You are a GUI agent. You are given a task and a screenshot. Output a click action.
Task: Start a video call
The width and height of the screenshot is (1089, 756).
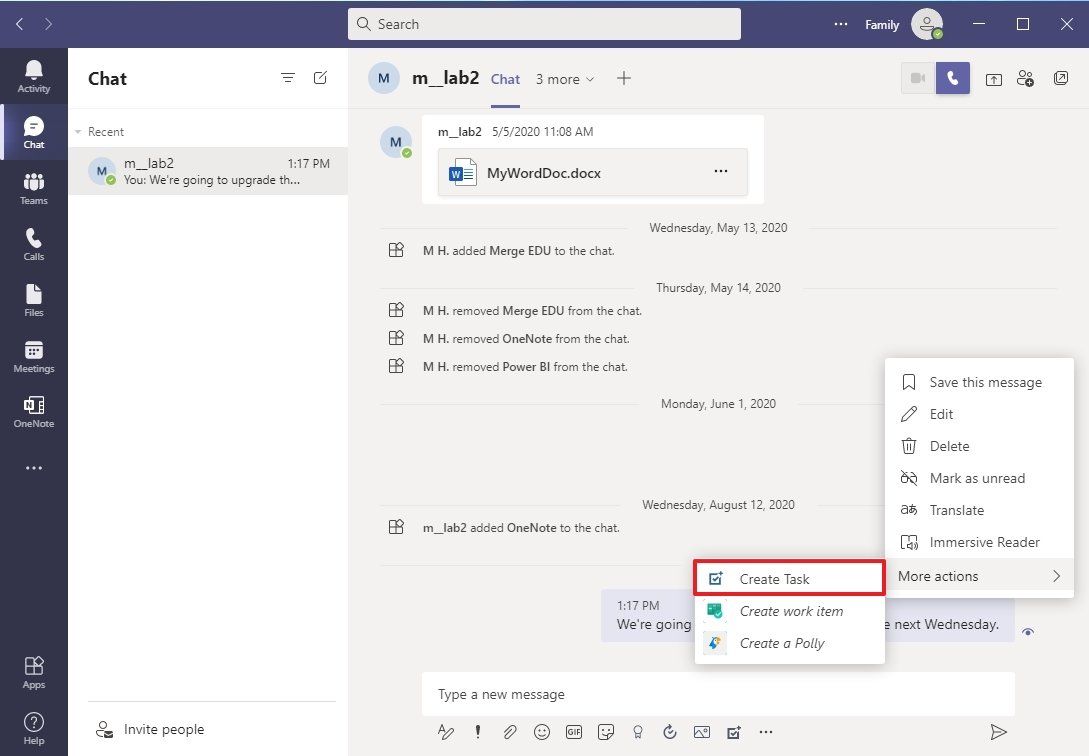click(x=917, y=78)
